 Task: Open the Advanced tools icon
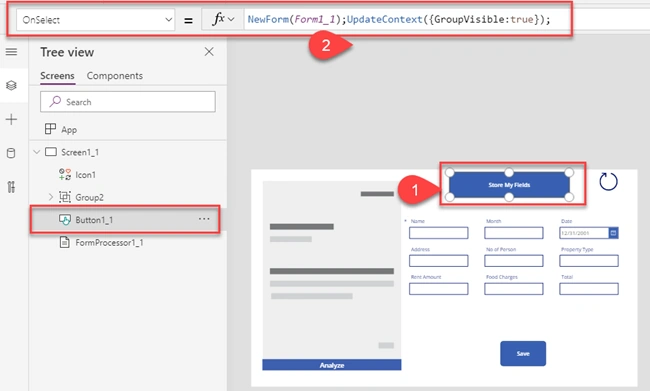click(x=12, y=187)
